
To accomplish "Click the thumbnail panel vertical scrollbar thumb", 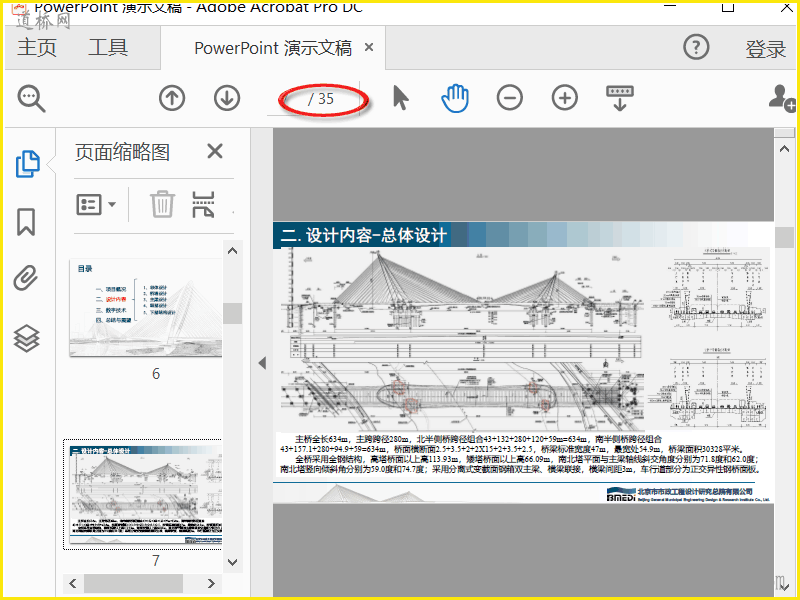I will tap(232, 314).
